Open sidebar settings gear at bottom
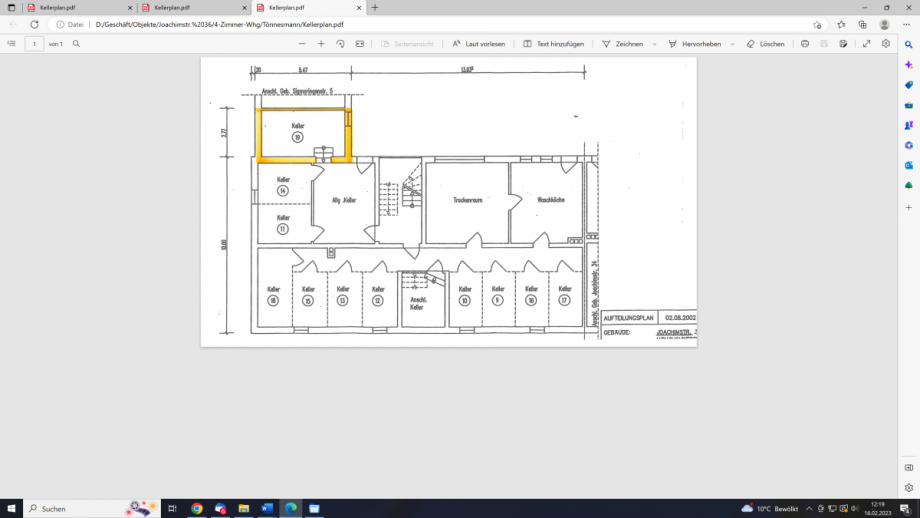 [x=909, y=488]
